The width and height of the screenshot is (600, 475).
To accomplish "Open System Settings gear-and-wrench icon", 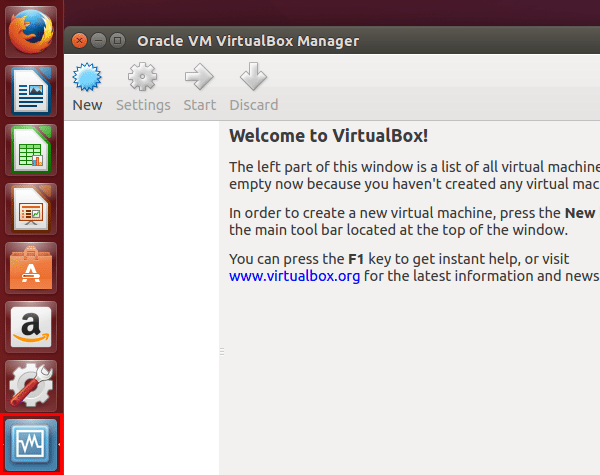I will click(32, 385).
